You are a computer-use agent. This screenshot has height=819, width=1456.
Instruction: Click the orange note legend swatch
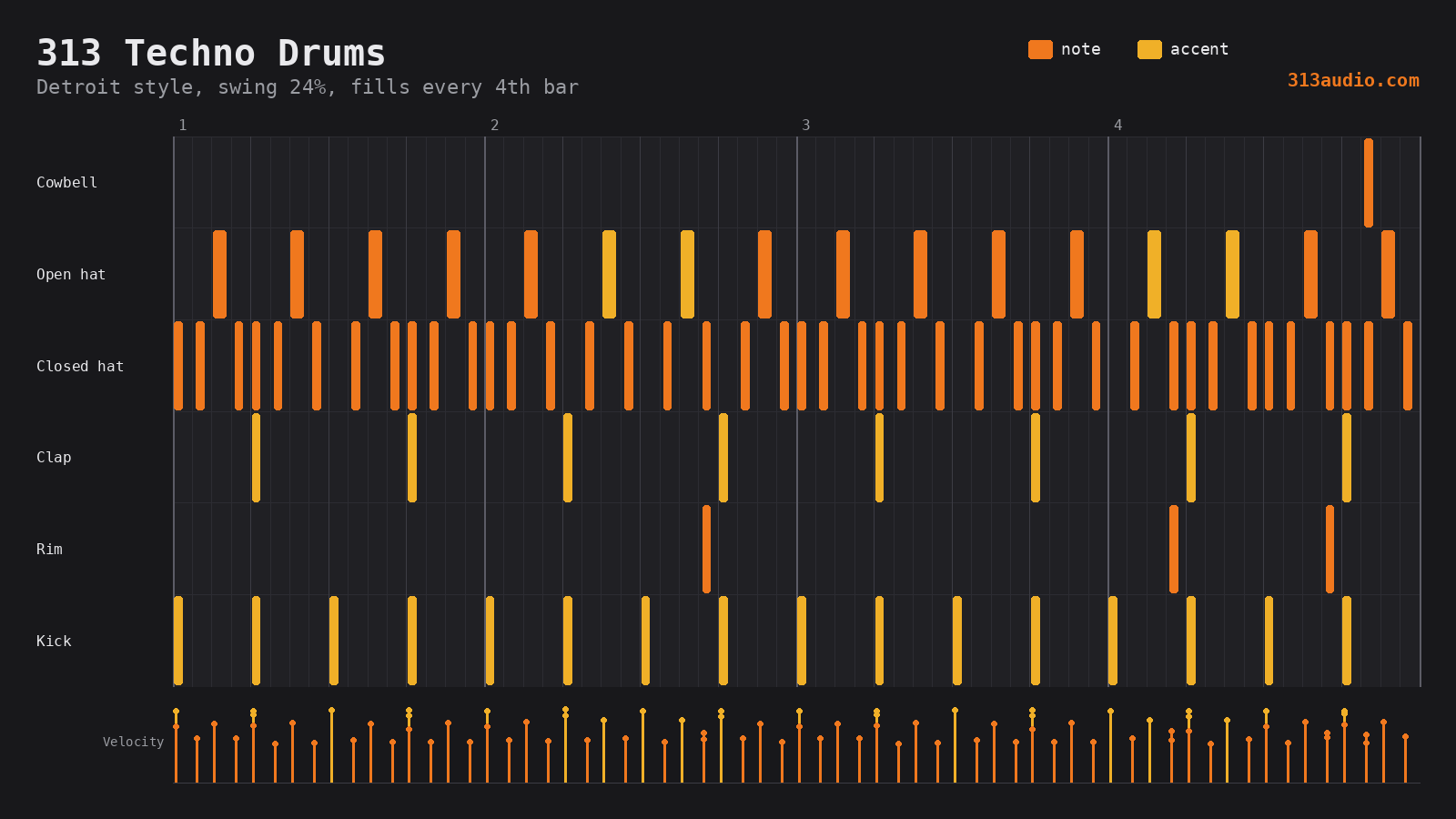click(x=1040, y=49)
